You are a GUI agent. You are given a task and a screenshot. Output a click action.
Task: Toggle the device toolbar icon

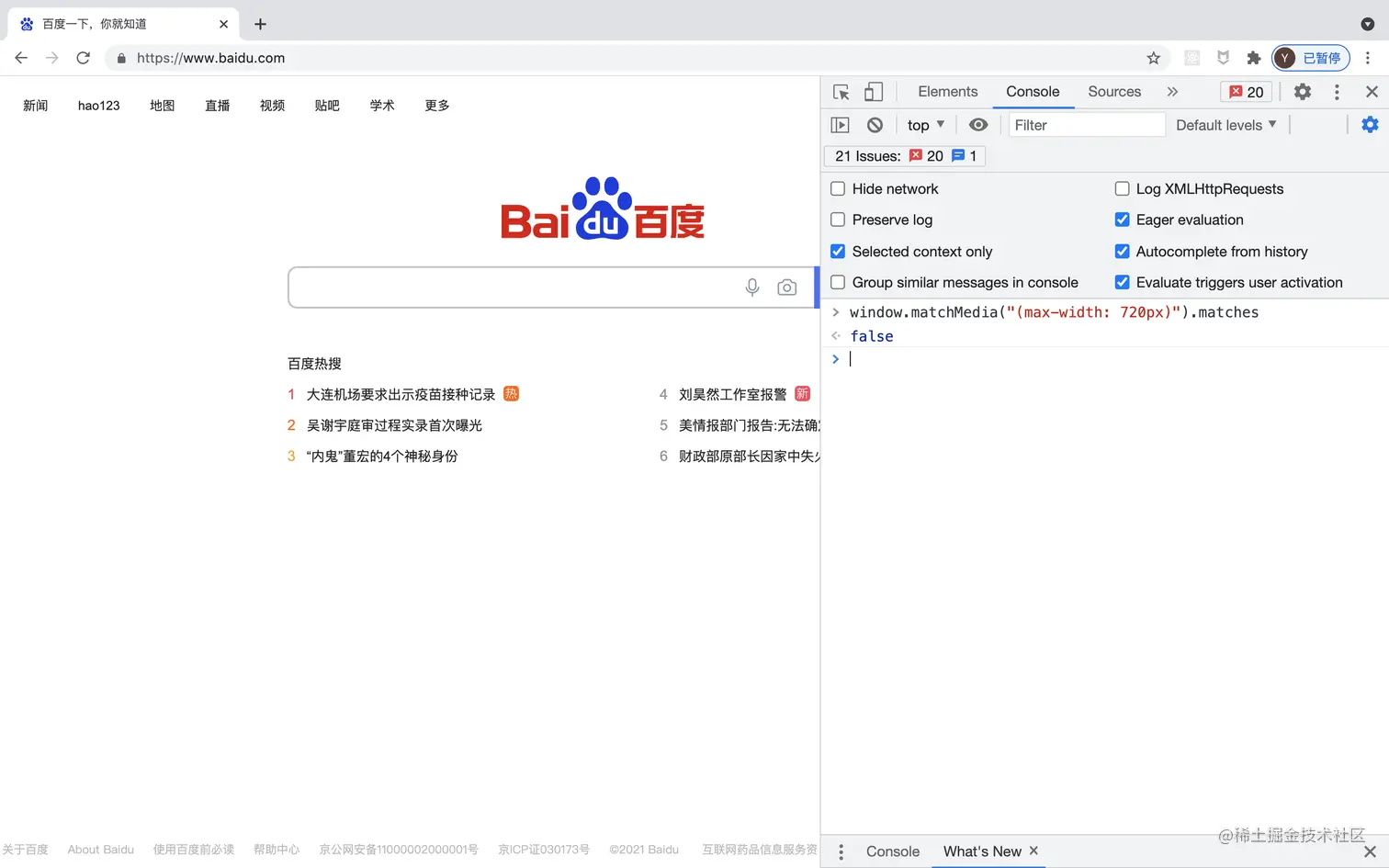tap(874, 92)
